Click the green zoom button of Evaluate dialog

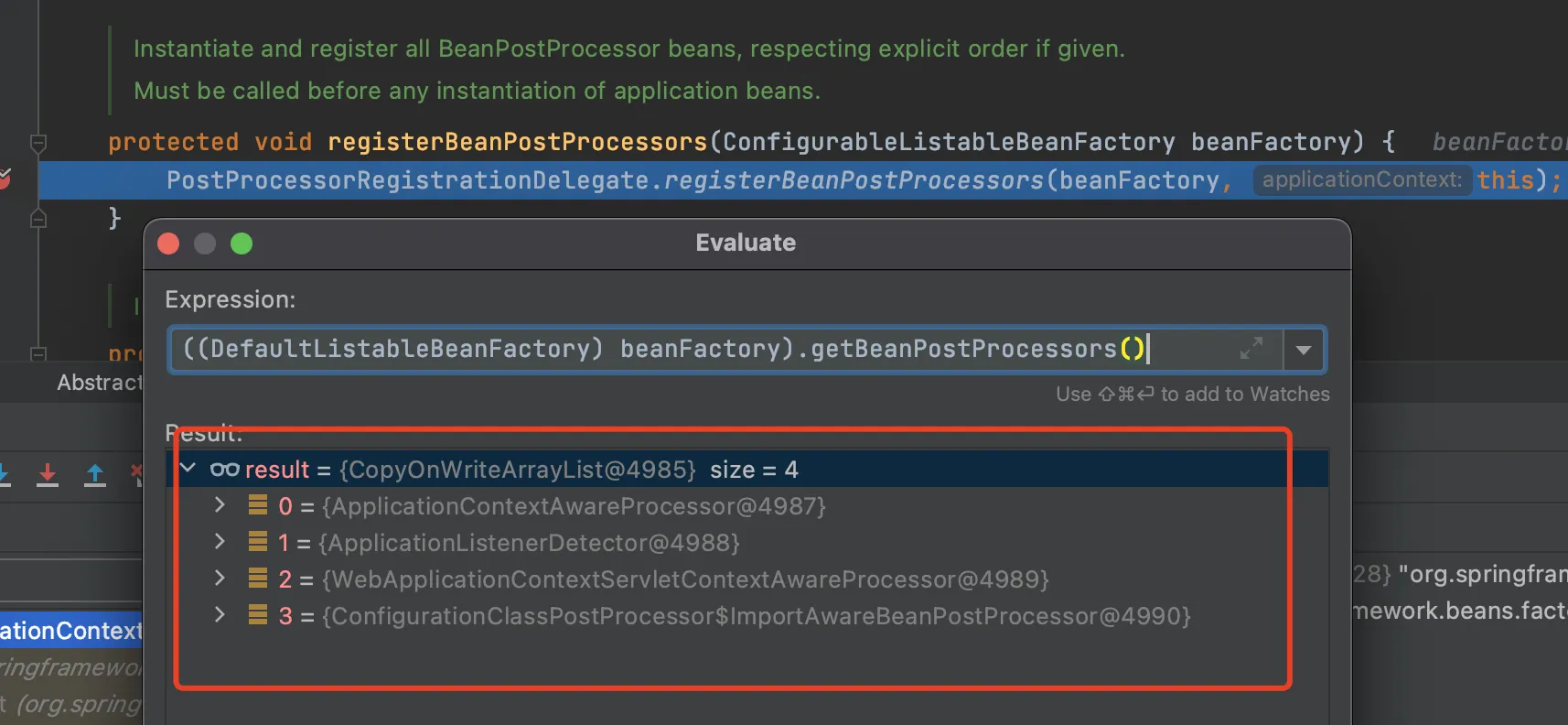coord(242,243)
